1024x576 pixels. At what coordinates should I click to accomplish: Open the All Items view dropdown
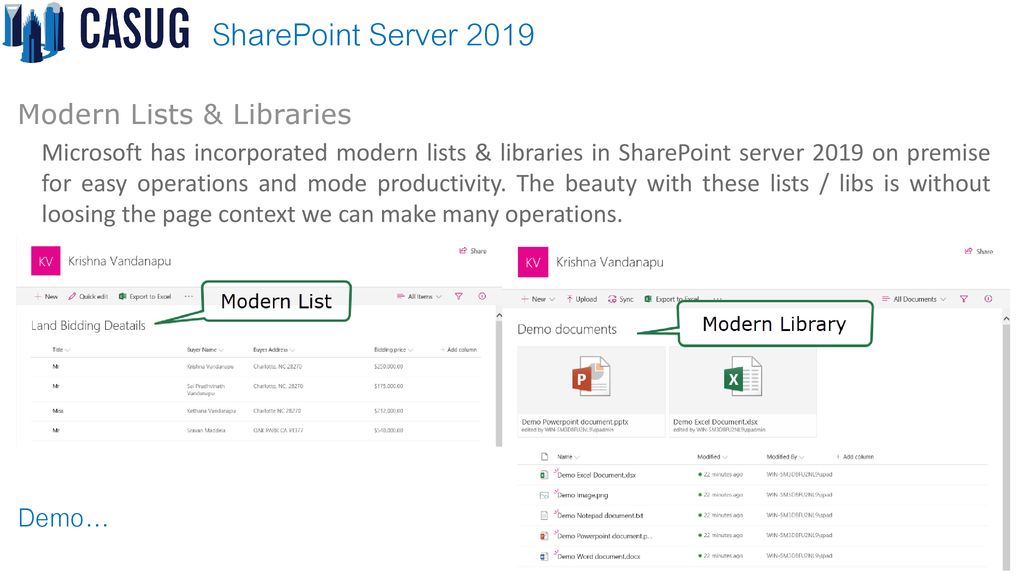click(419, 296)
